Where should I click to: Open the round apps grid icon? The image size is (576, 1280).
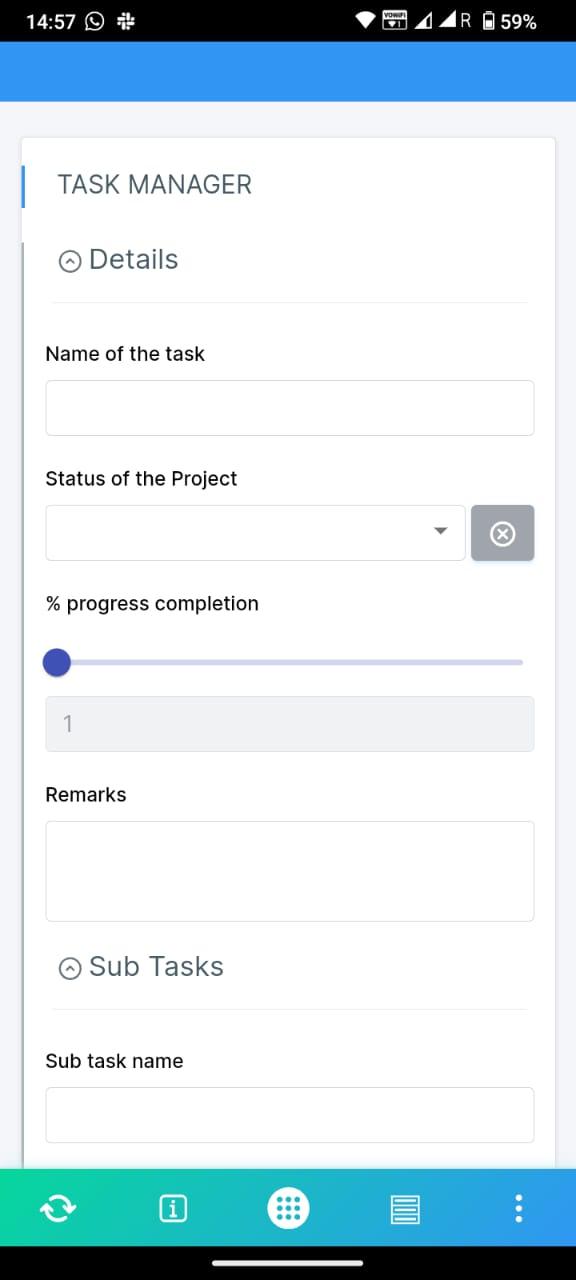point(288,1208)
